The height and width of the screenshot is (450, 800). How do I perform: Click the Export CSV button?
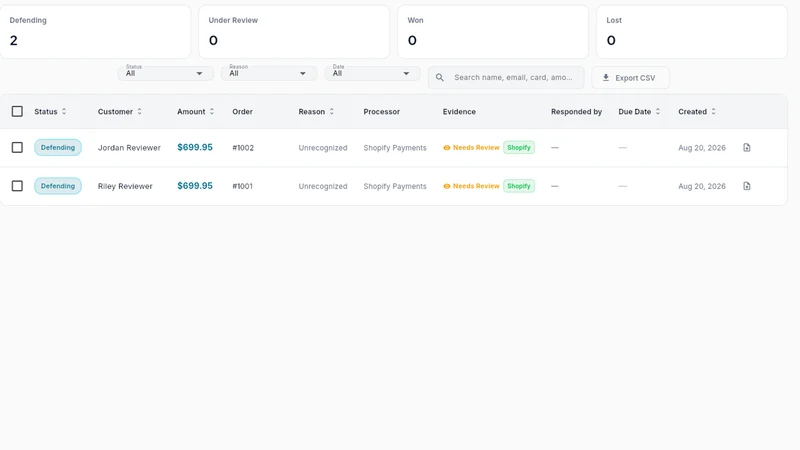click(630, 78)
